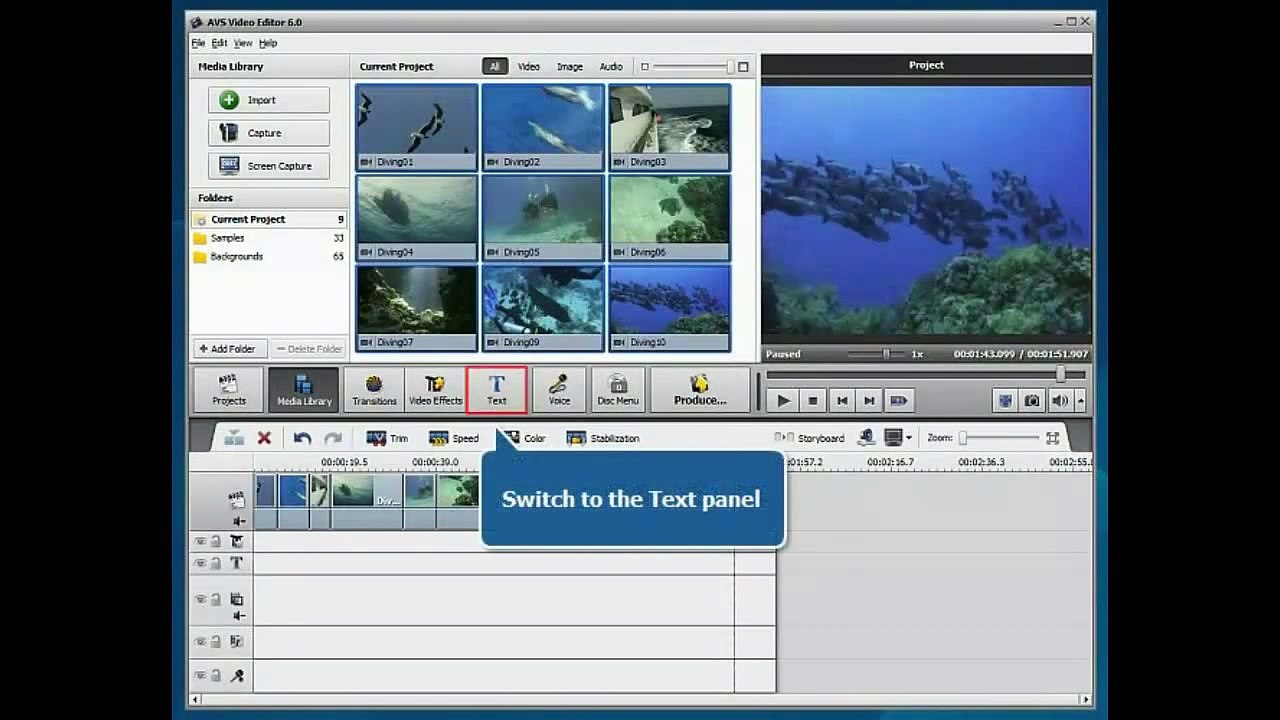
Task: Open the Voice recording panel
Action: [x=559, y=390]
